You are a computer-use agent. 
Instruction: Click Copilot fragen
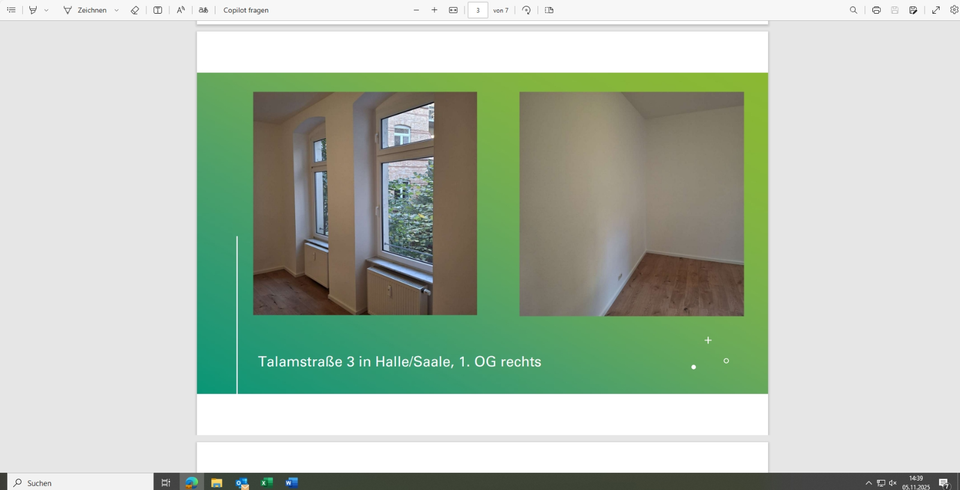point(245,10)
